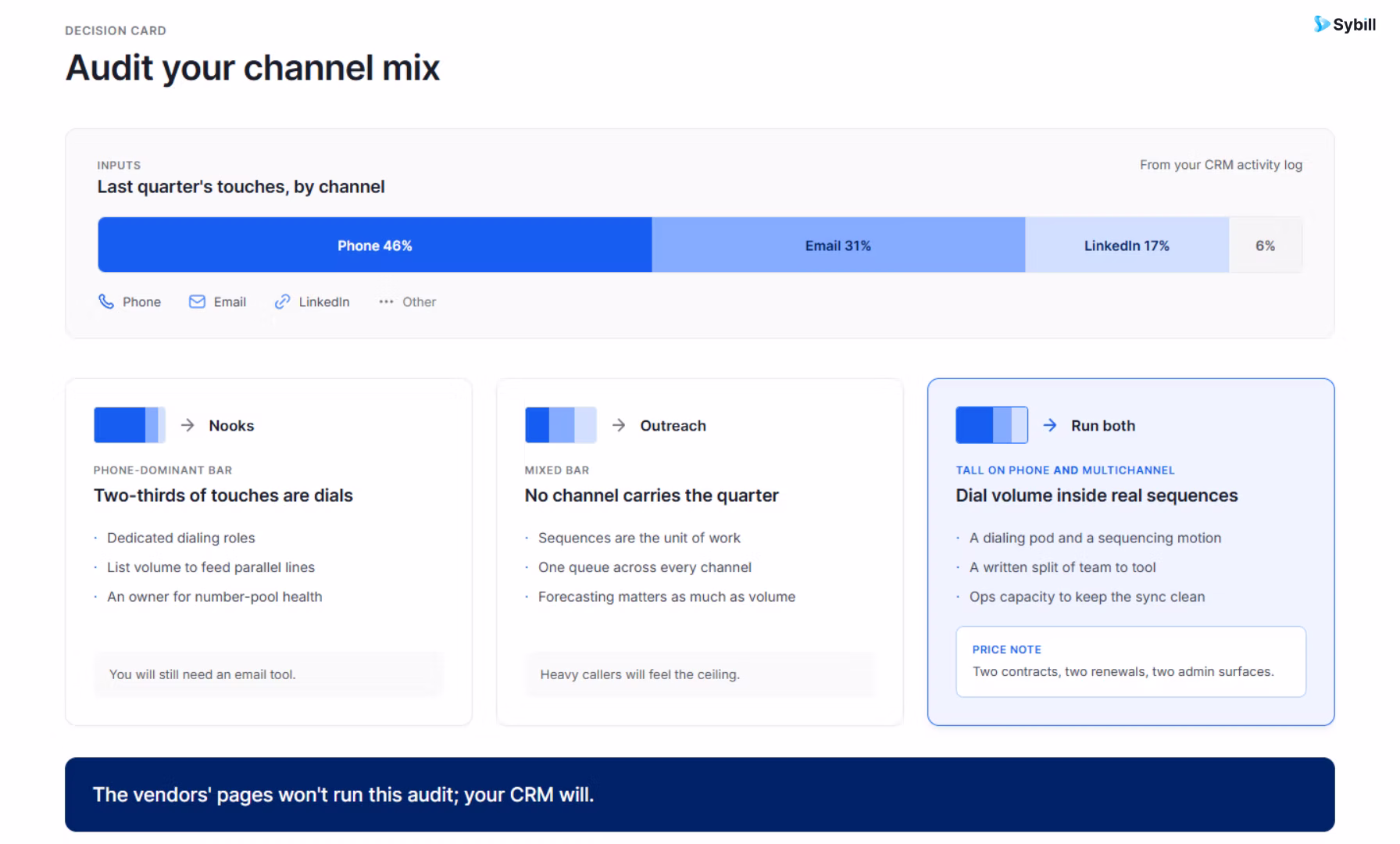
Task: Click 'An owner for number-pool health'
Action: [x=215, y=596]
